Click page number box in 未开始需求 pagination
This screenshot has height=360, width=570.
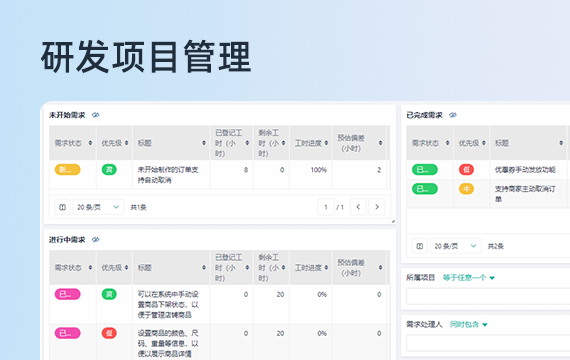pos(326,207)
